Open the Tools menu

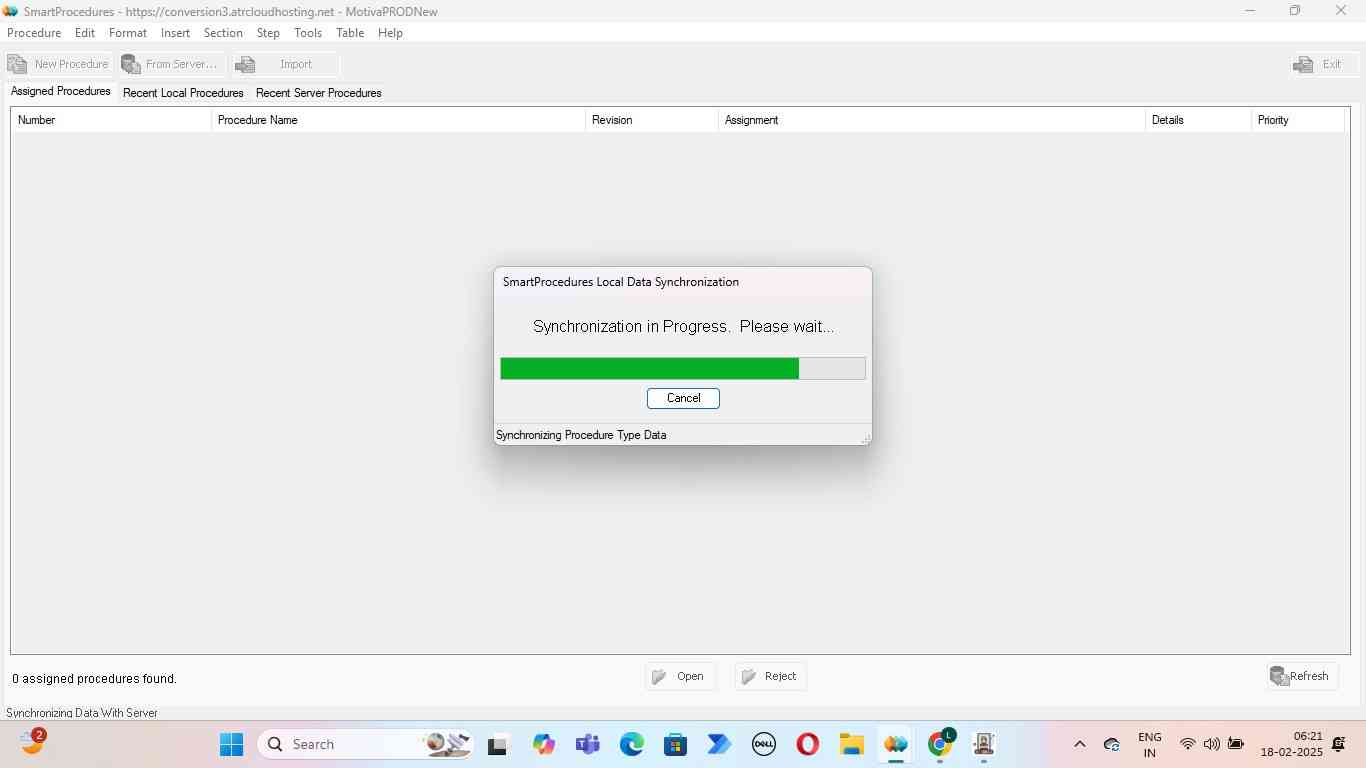click(308, 33)
